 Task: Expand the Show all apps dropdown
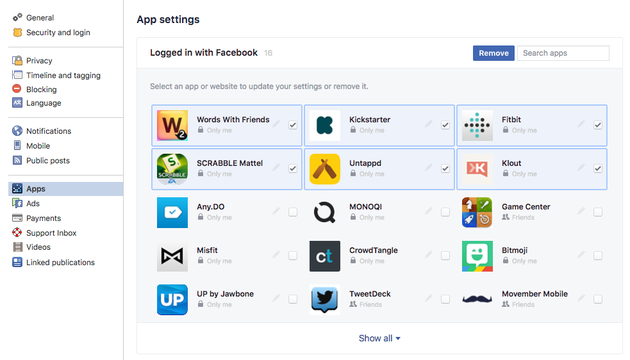pyautogui.click(x=379, y=338)
